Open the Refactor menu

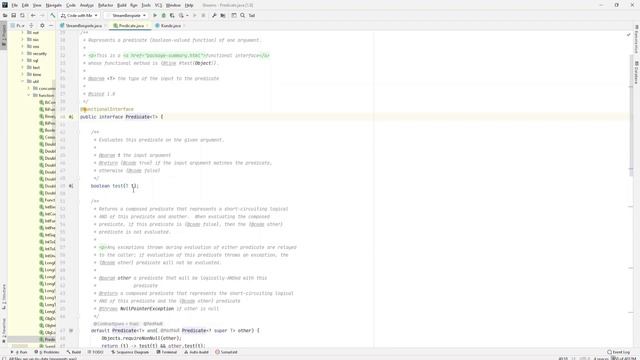[105, 5]
